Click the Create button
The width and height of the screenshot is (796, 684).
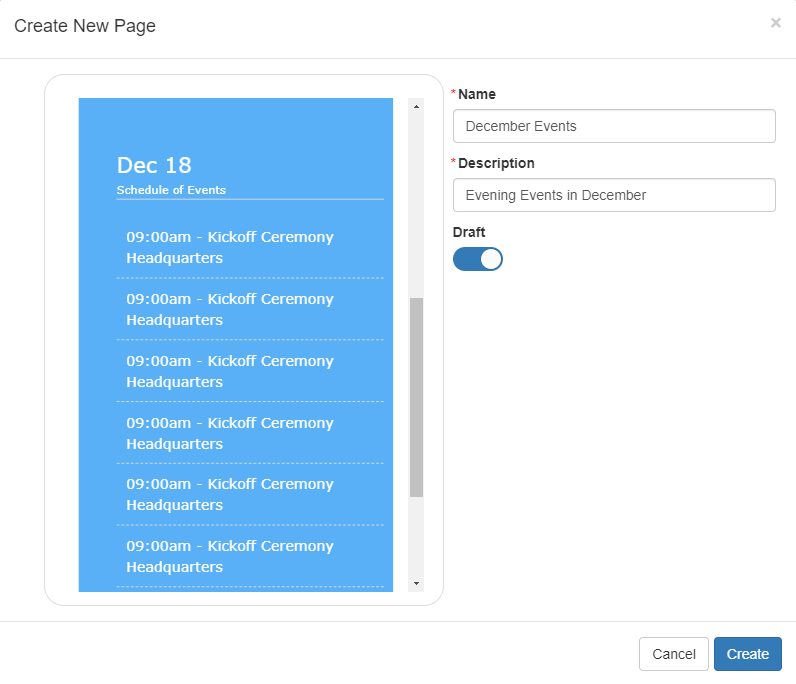click(x=747, y=654)
